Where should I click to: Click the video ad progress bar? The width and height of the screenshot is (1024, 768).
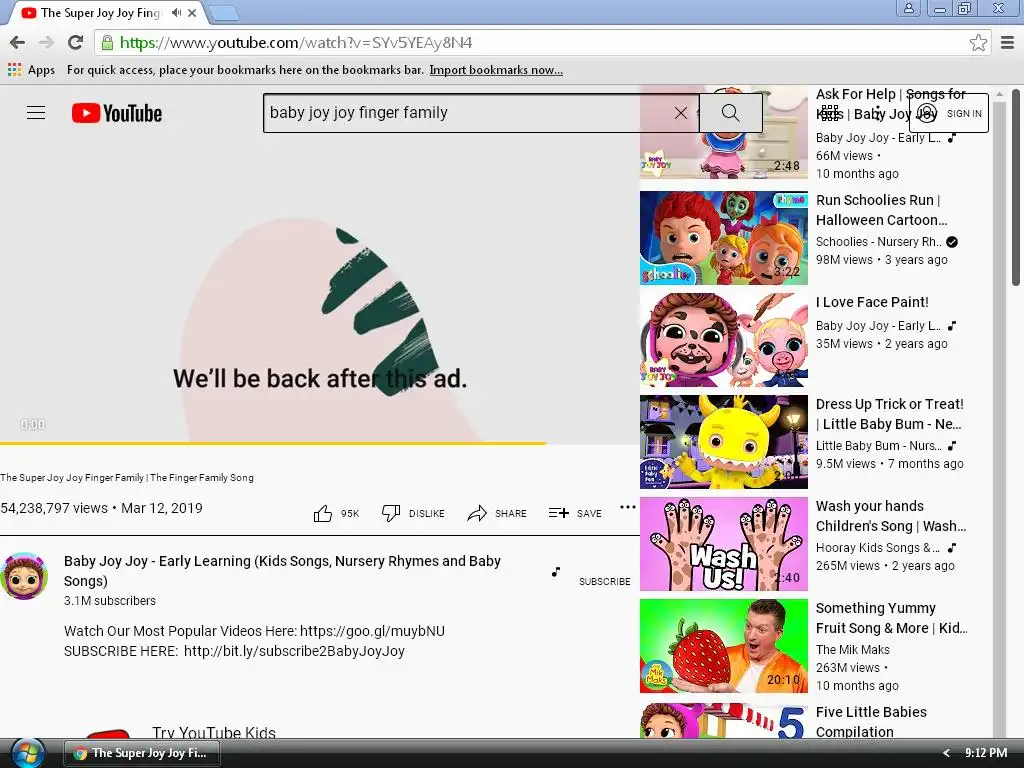(x=320, y=443)
